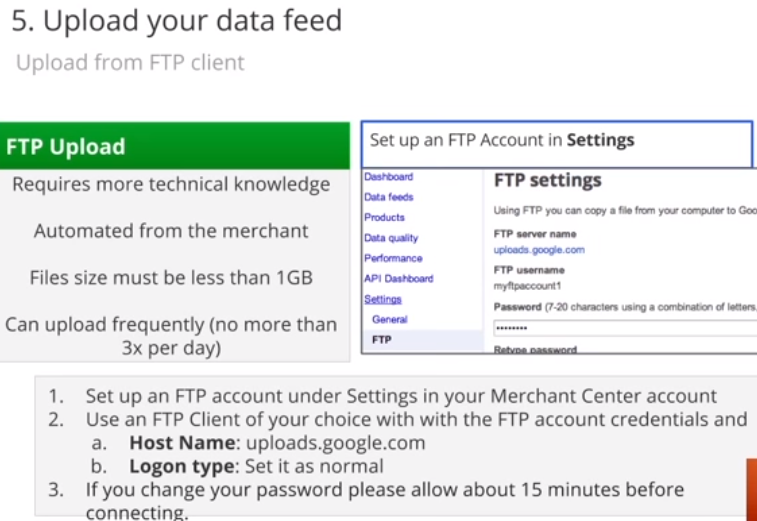Select General under Settings

tap(390, 320)
